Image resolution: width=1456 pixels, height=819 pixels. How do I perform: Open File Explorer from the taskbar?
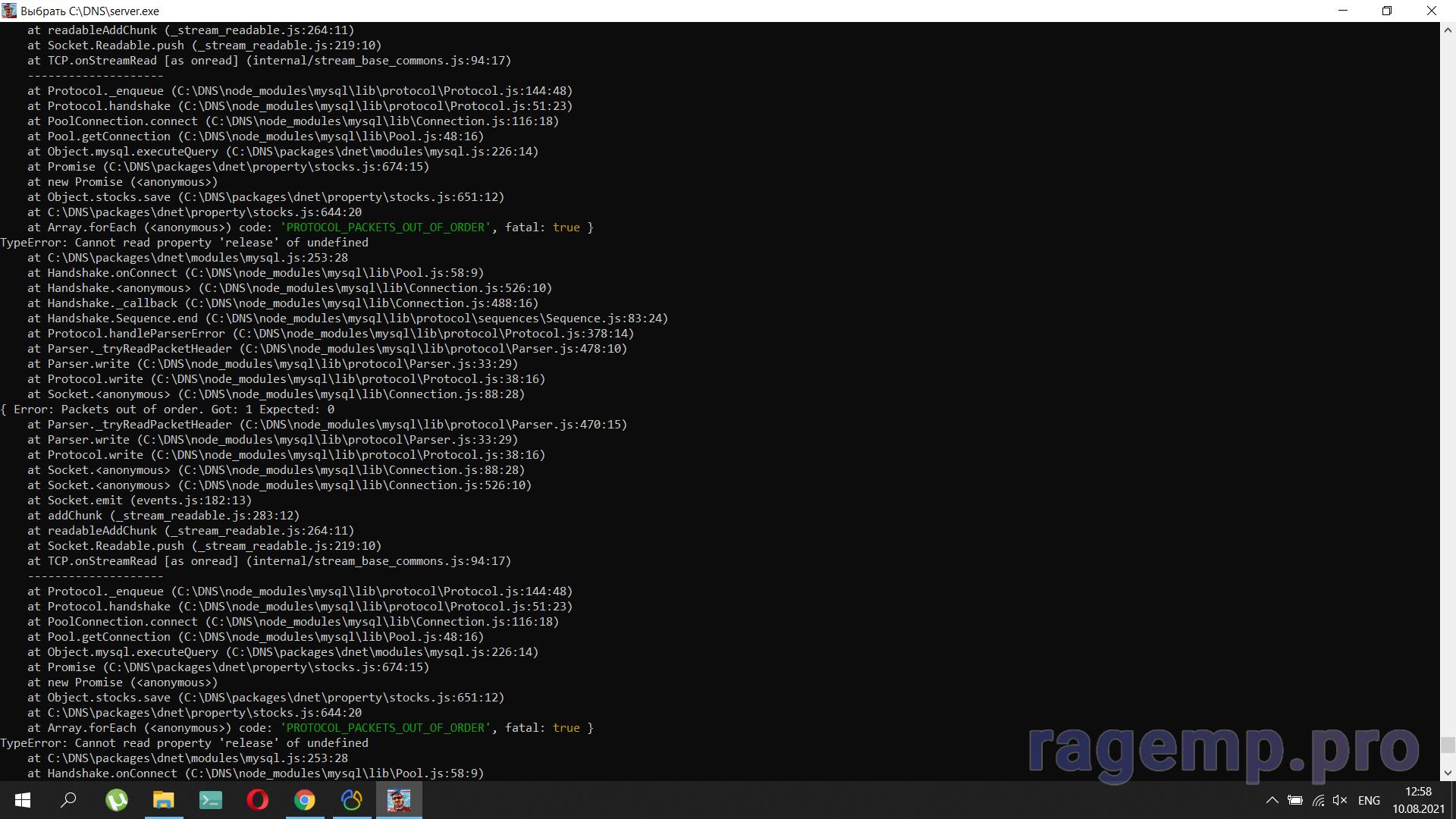coord(164,800)
